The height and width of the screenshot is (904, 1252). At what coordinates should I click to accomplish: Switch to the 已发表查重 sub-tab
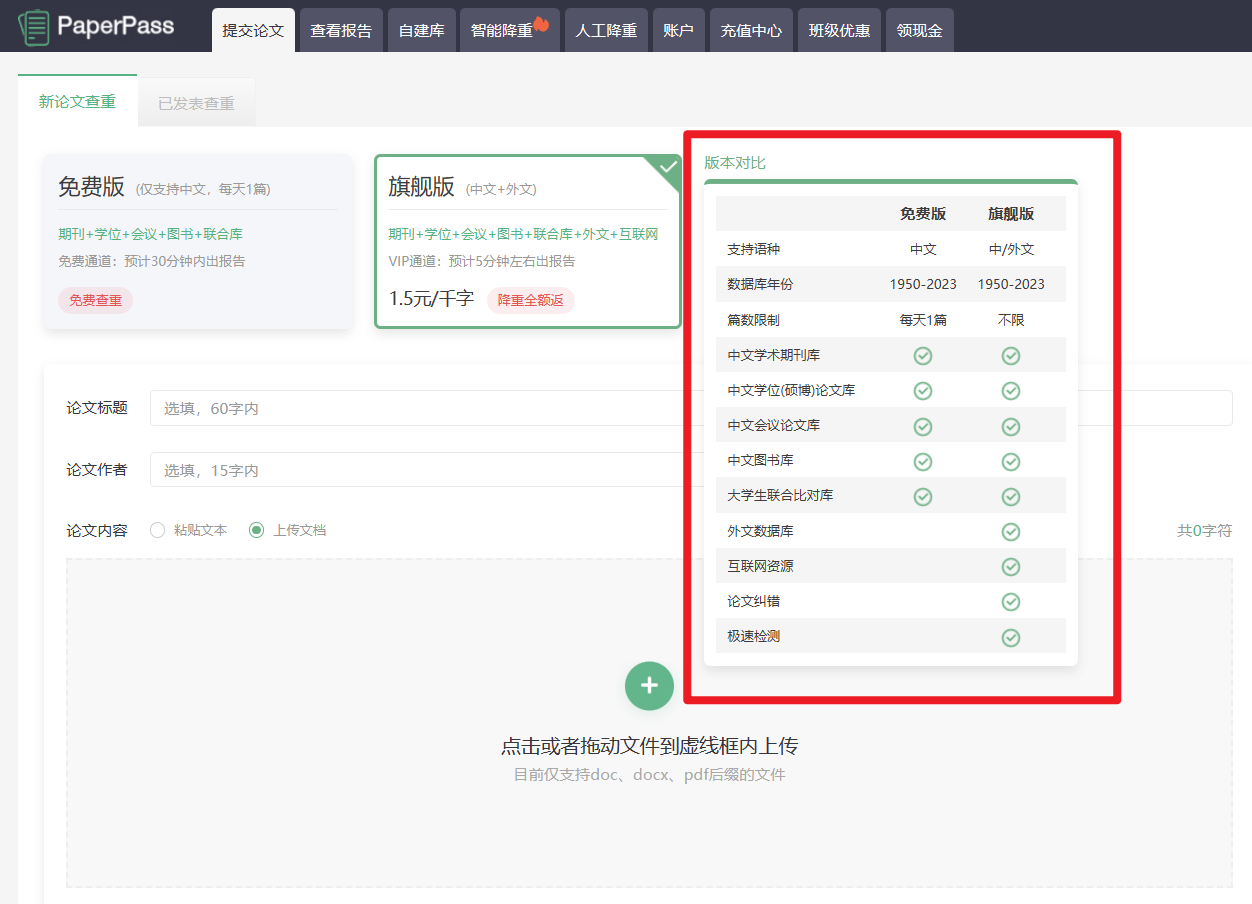coord(196,103)
